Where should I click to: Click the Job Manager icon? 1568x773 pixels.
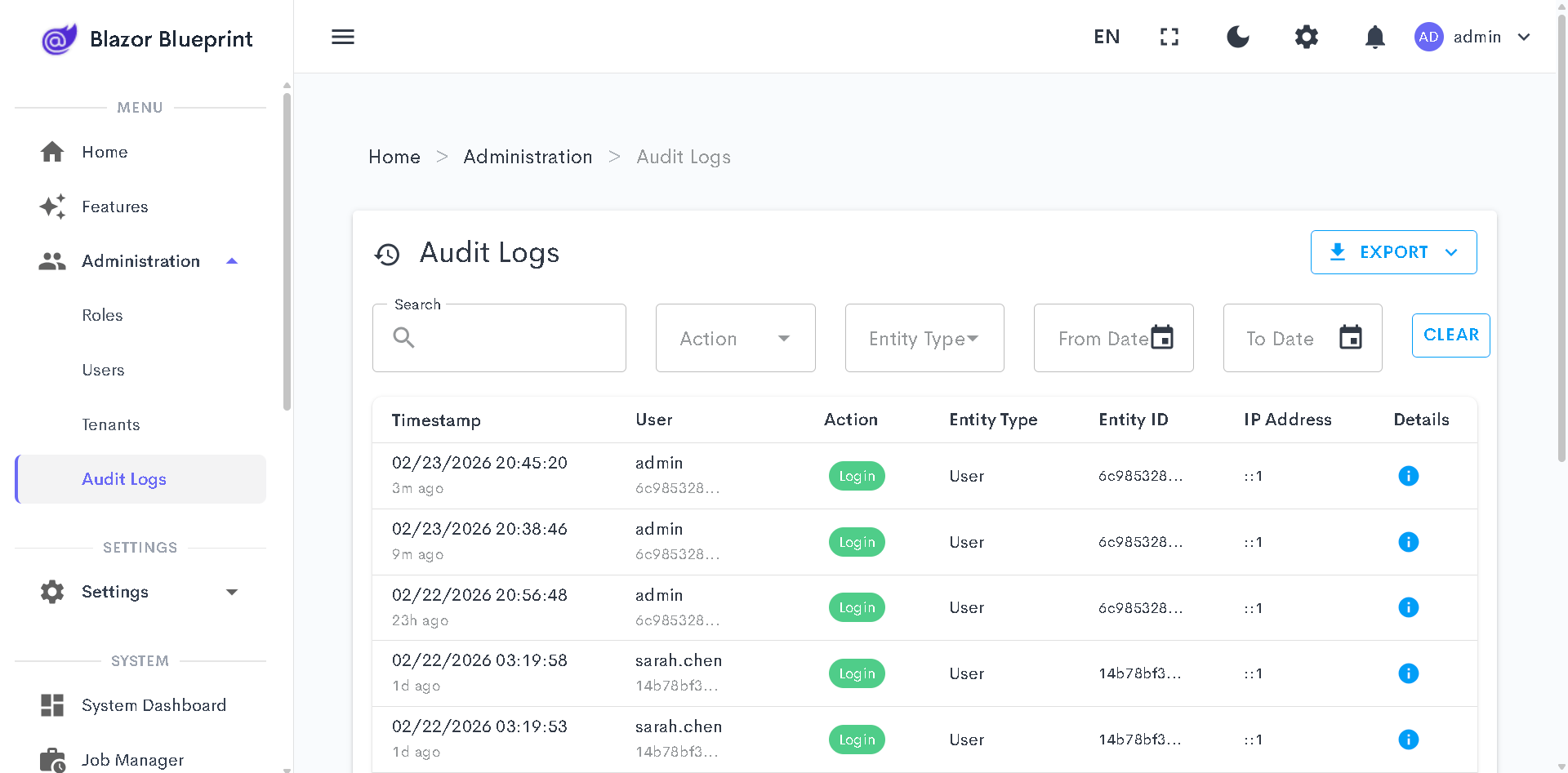point(51,759)
